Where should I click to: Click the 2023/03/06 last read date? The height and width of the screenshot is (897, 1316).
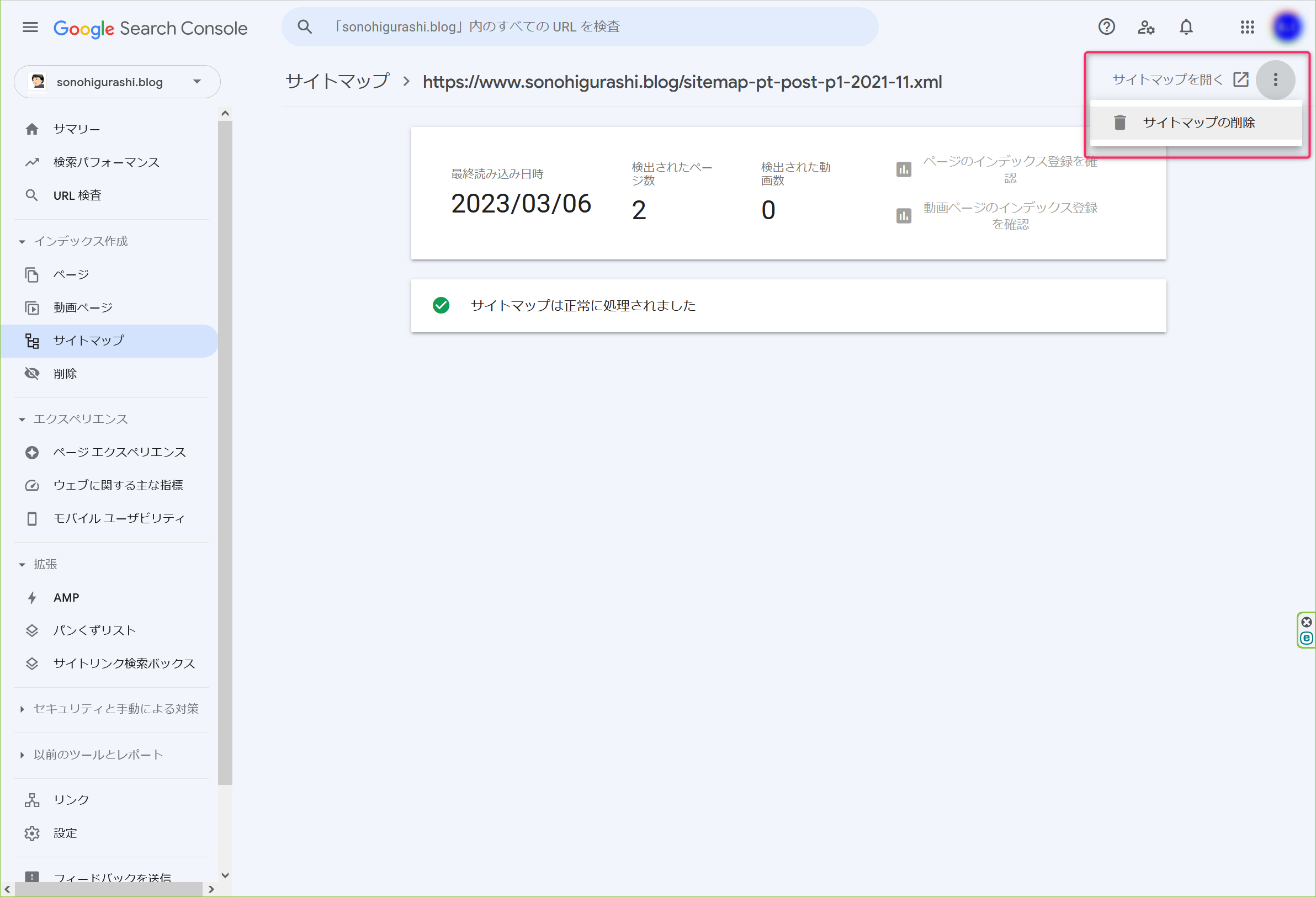(521, 203)
